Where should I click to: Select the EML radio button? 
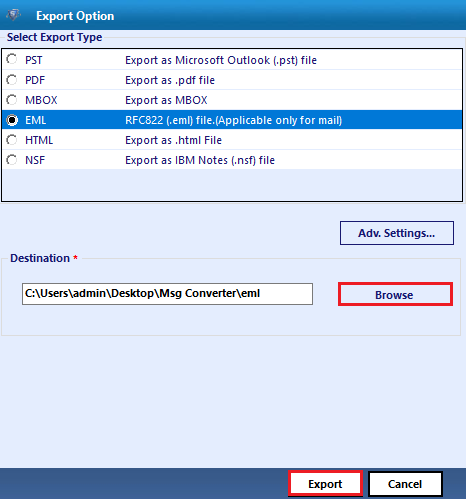(x=12, y=120)
